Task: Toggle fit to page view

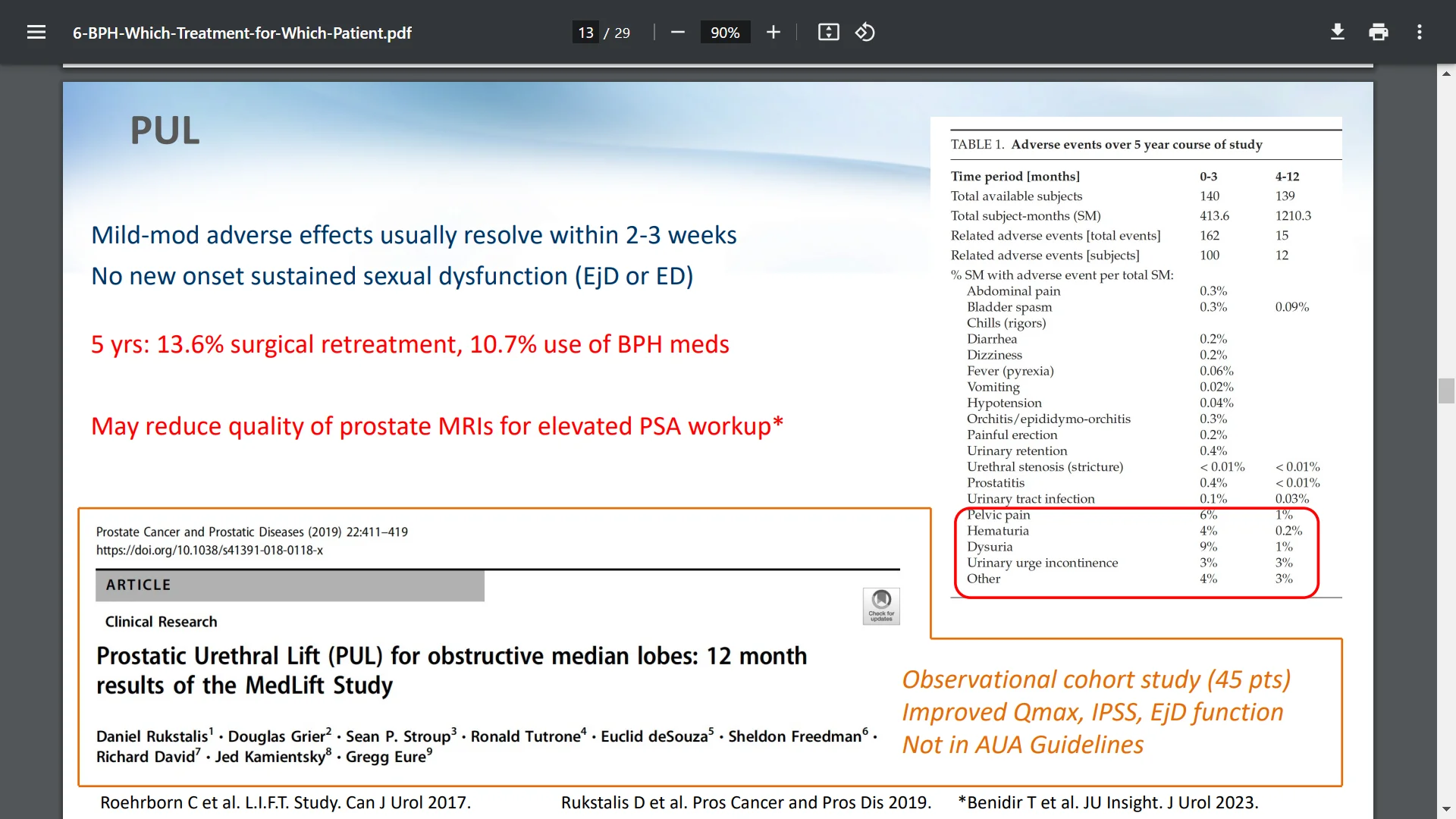Action: (x=828, y=32)
